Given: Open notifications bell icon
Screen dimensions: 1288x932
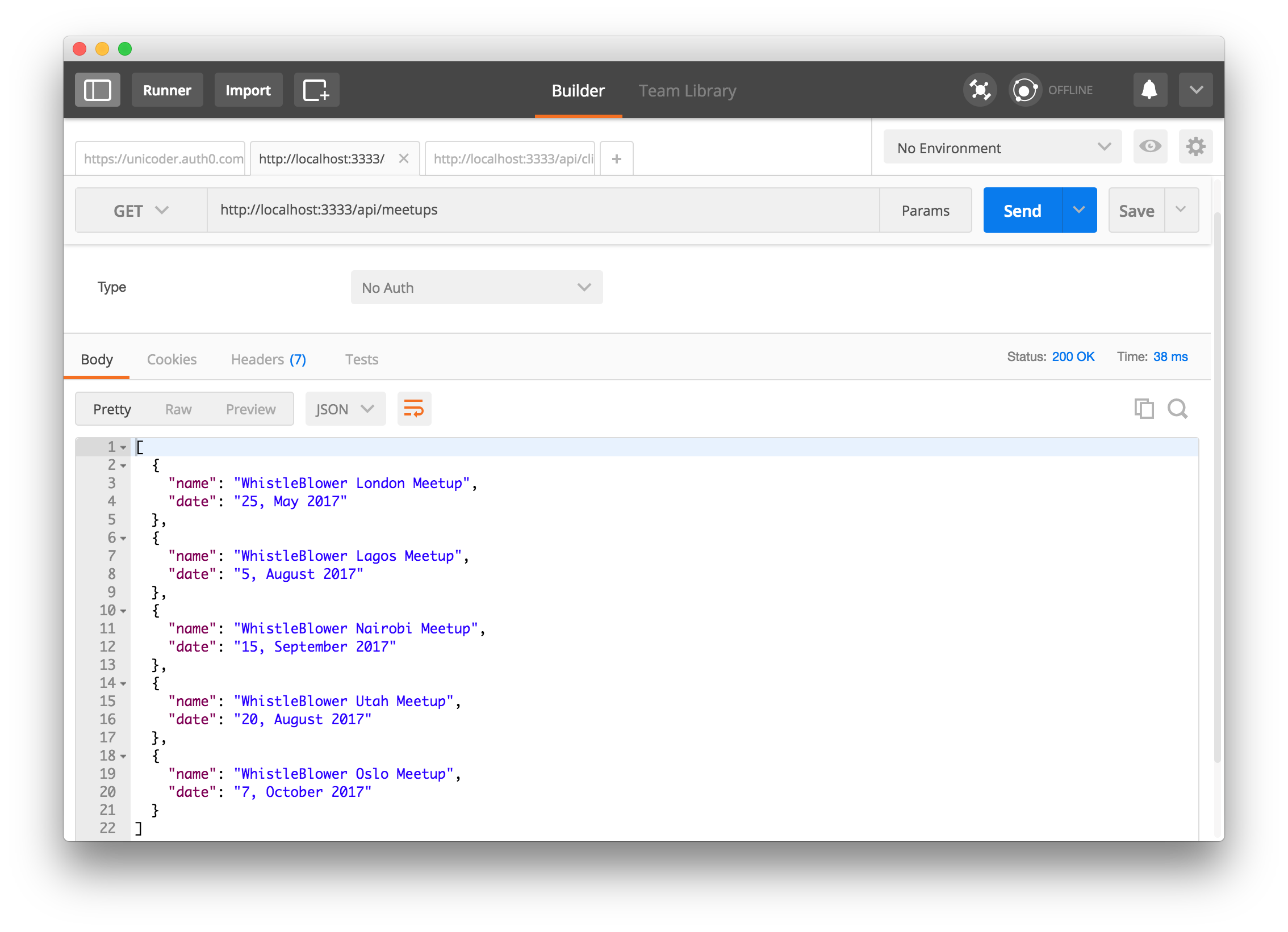Looking at the screenshot, I should point(1149,90).
